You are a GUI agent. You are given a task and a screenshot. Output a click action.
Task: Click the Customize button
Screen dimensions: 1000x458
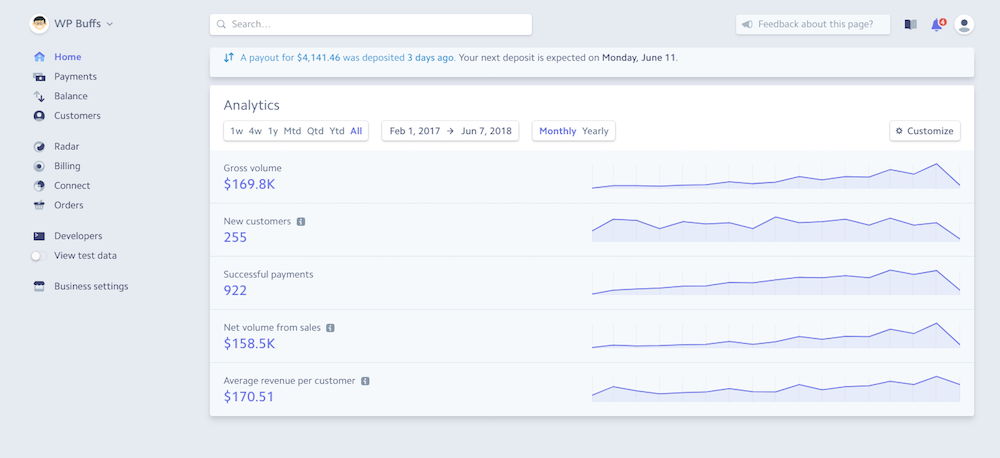[925, 131]
